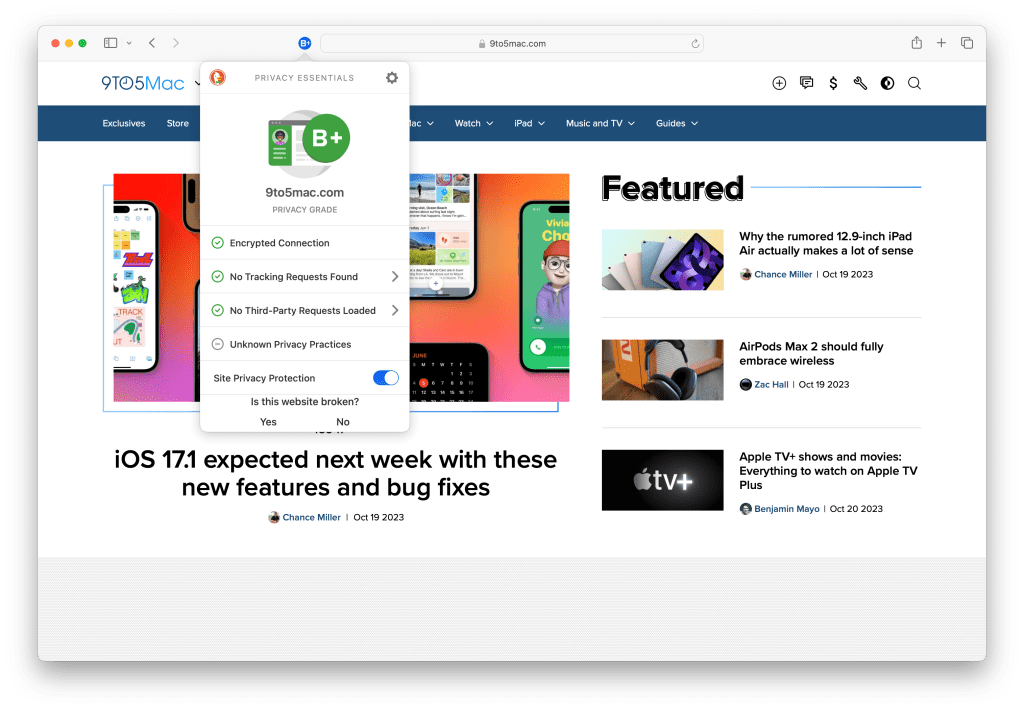Toggle the Safari sidebar visibility
The image size is (1024, 711).
tap(110, 42)
